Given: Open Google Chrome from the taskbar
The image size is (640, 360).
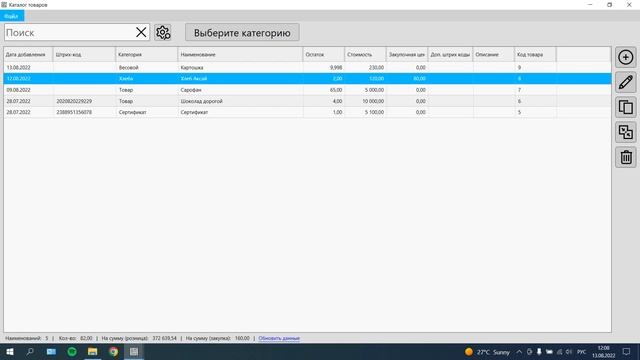Looking at the screenshot, I should point(113,352).
